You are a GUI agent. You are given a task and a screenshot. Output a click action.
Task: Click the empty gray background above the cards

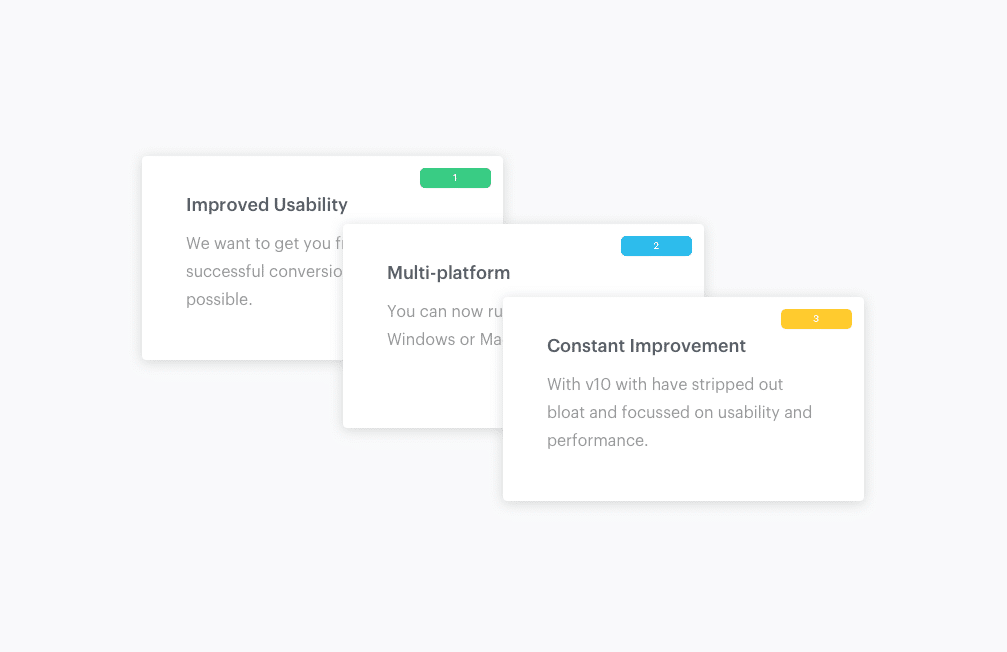[x=500, y=80]
